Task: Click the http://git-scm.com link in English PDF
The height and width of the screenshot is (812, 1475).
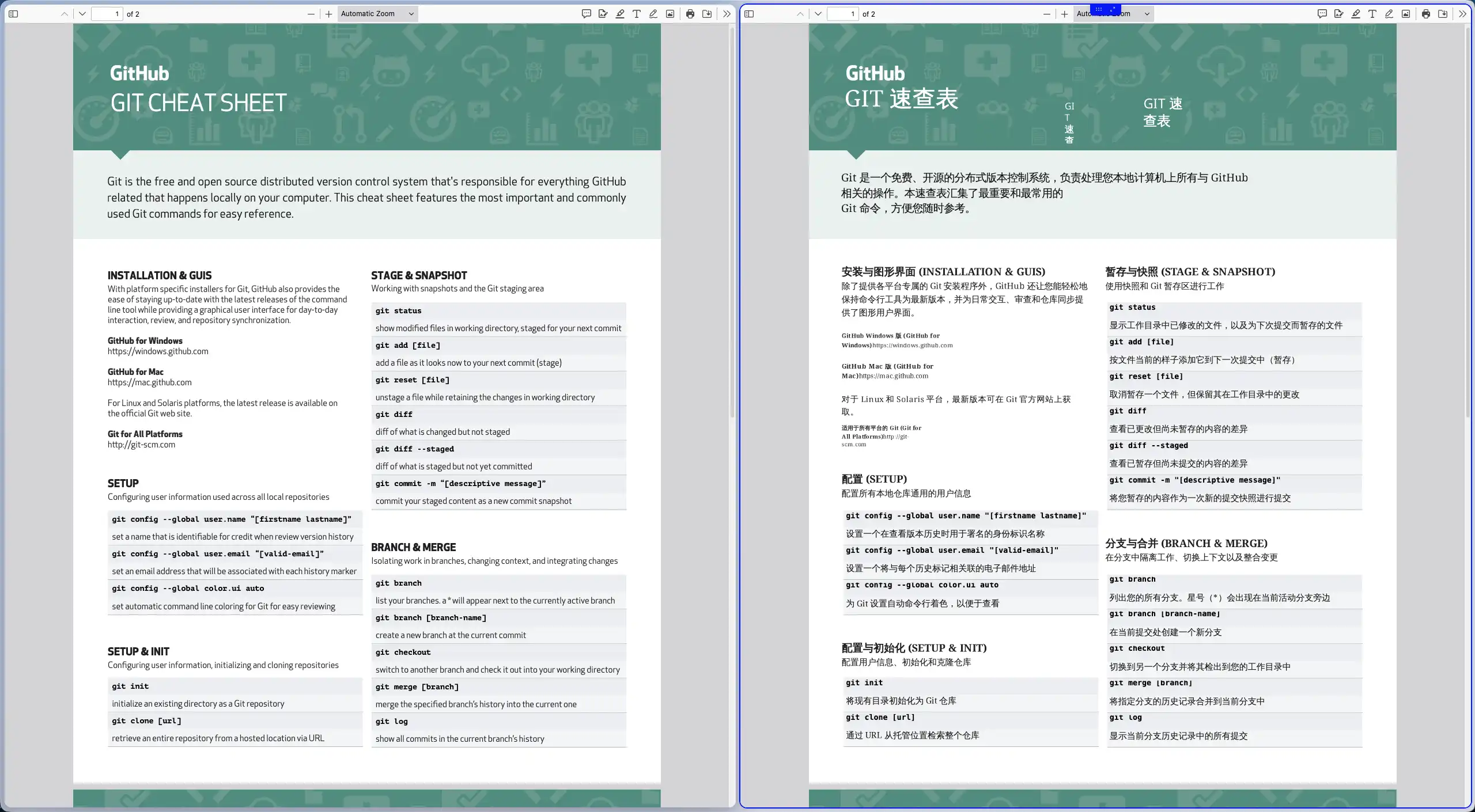Action: pos(141,445)
